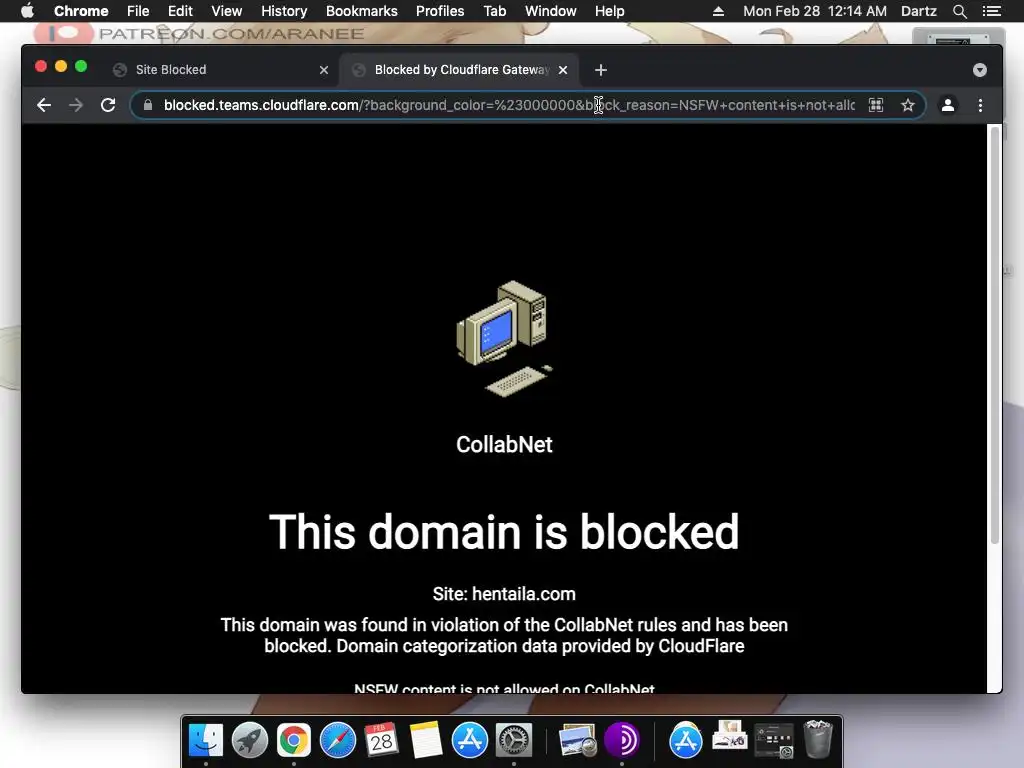Open System Preferences from the dock
Image resolution: width=1024 pixels, height=768 pixels.
tap(514, 740)
